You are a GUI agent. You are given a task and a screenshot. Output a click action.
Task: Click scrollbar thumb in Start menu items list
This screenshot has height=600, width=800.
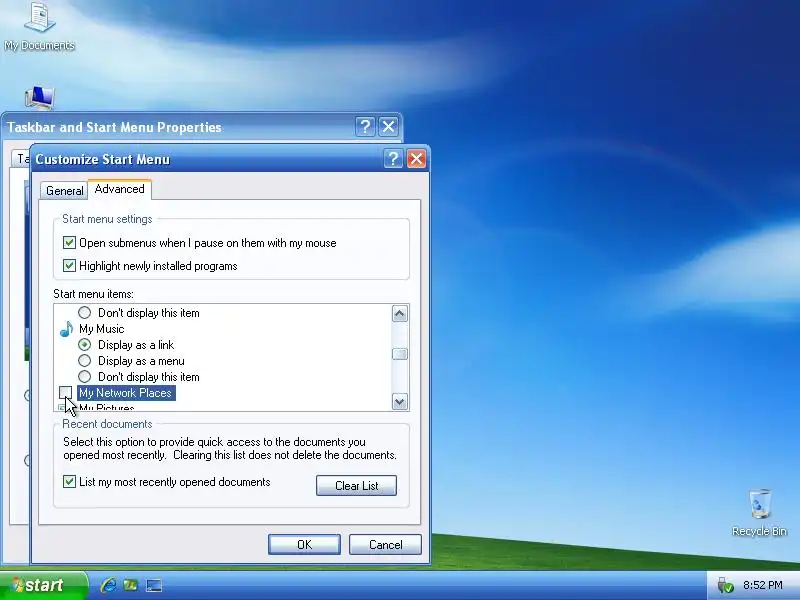tap(399, 354)
